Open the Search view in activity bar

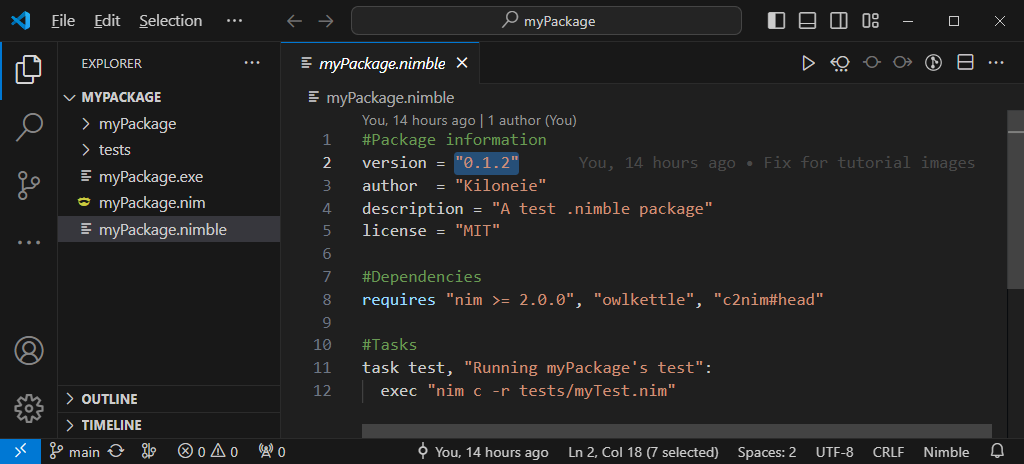pos(29,127)
